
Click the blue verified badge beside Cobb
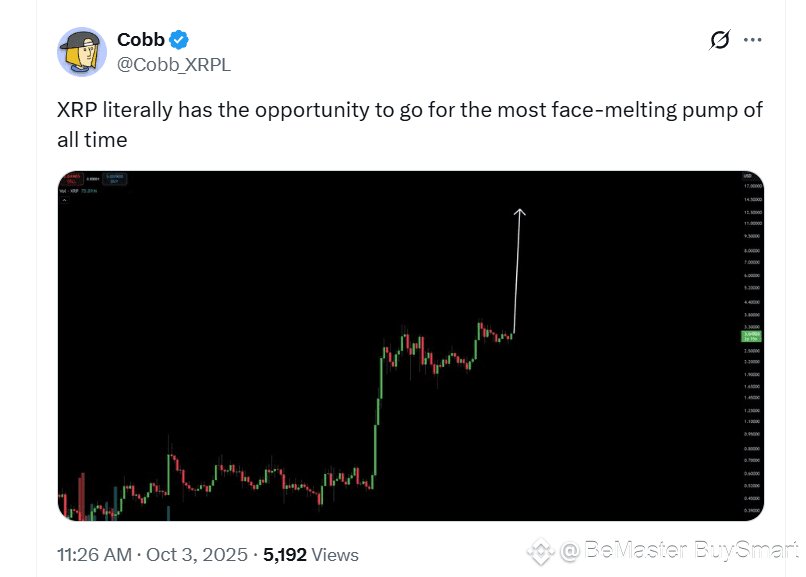pyautogui.click(x=179, y=40)
